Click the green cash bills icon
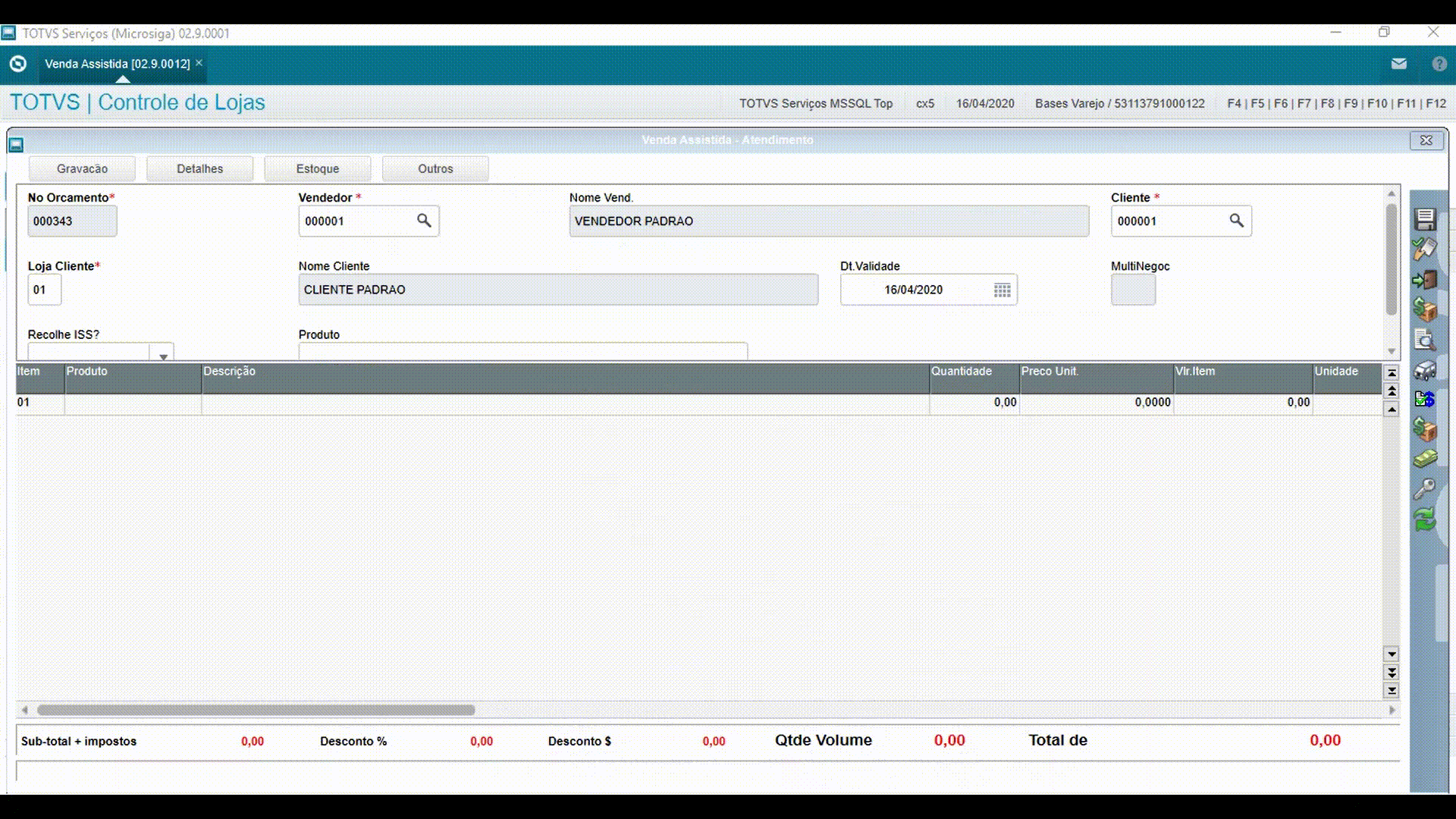The height and width of the screenshot is (819, 1456). [1425, 459]
